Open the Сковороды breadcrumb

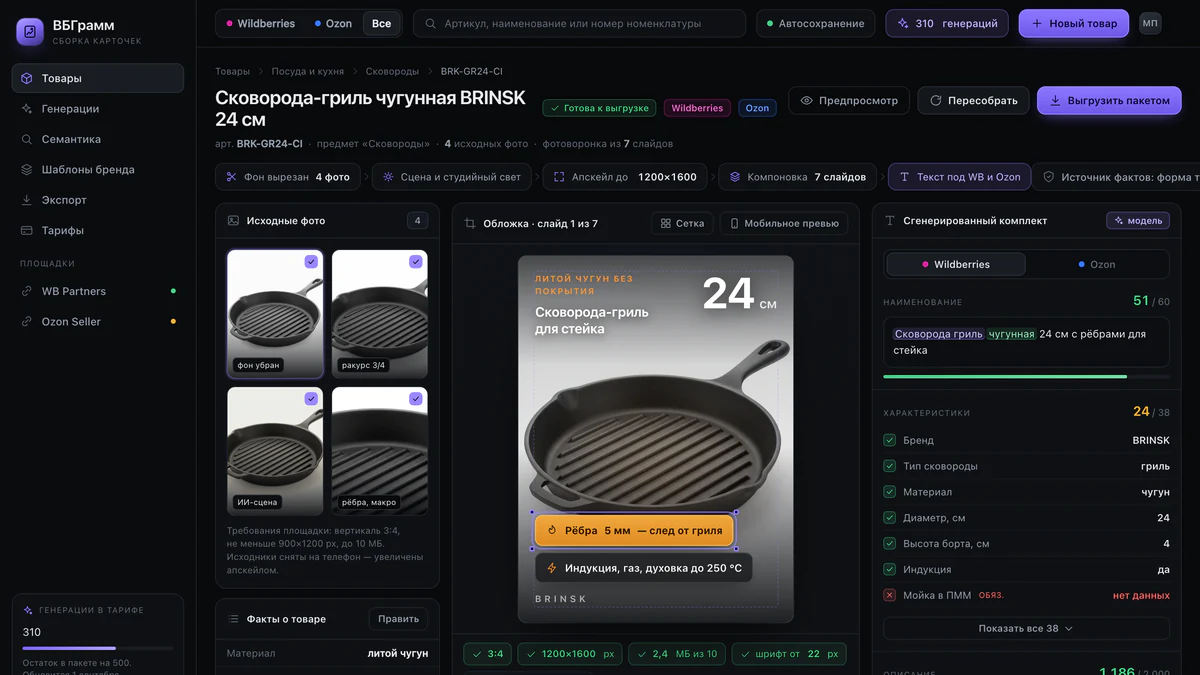click(392, 72)
